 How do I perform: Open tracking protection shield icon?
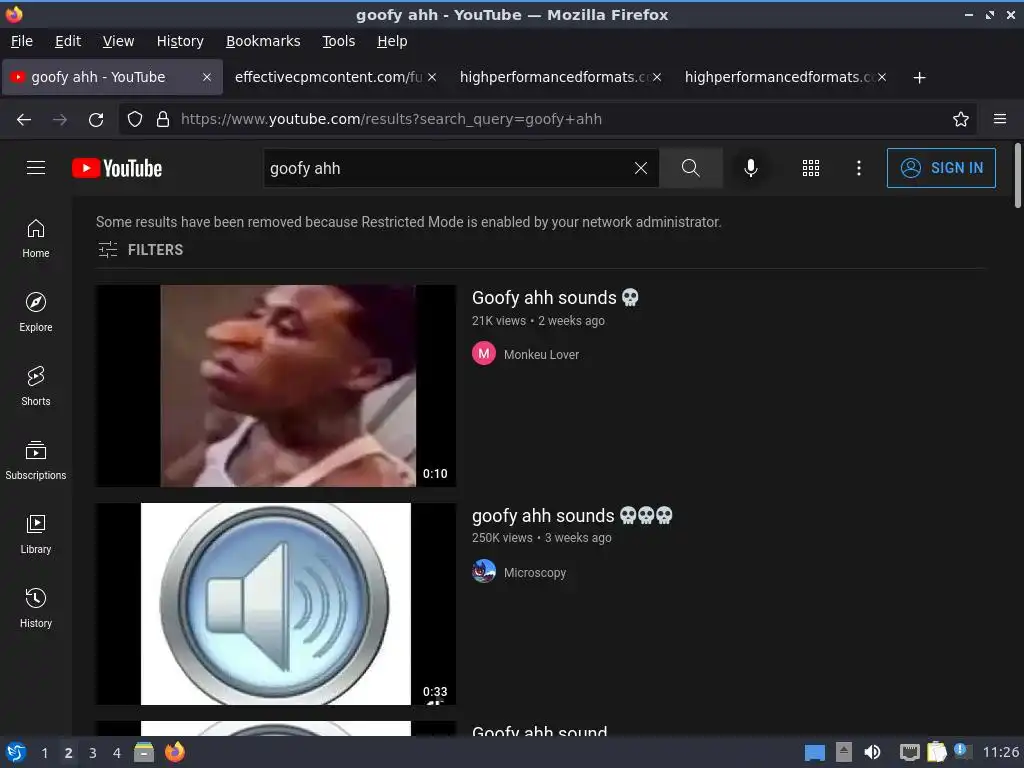(135, 119)
